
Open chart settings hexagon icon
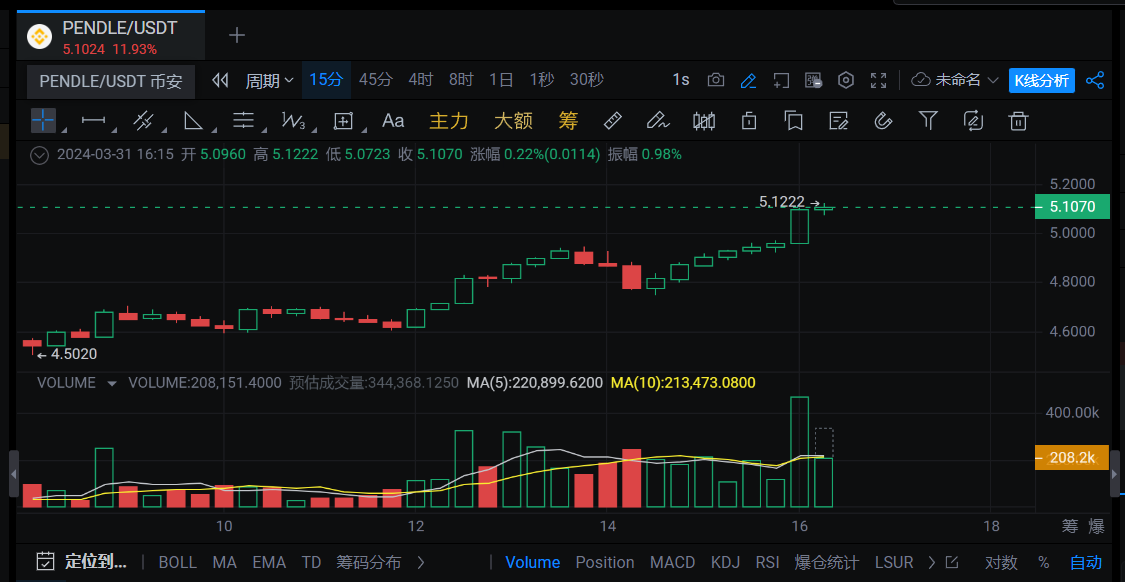pos(846,80)
